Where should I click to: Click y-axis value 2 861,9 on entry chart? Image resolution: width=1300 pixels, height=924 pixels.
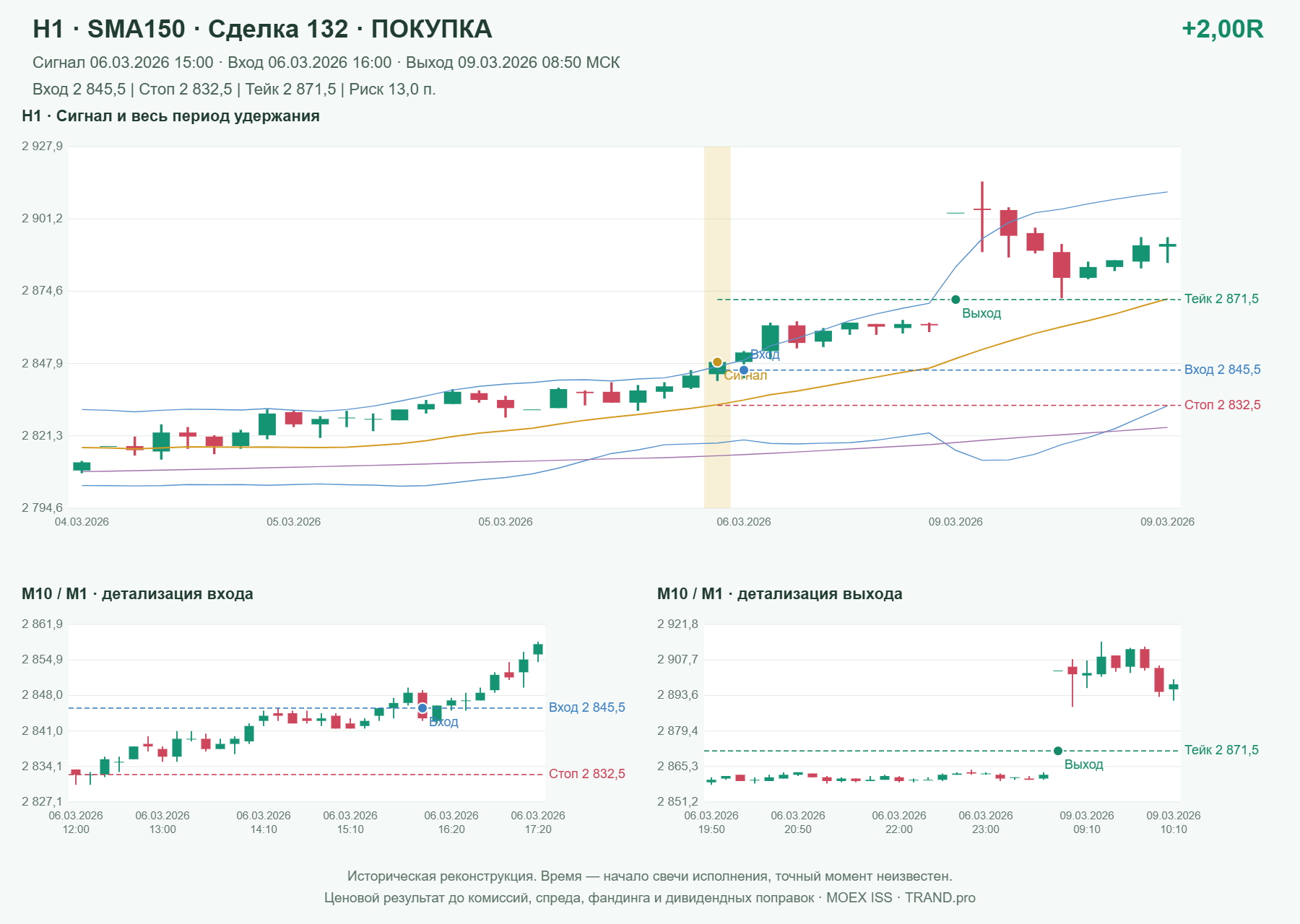point(42,624)
